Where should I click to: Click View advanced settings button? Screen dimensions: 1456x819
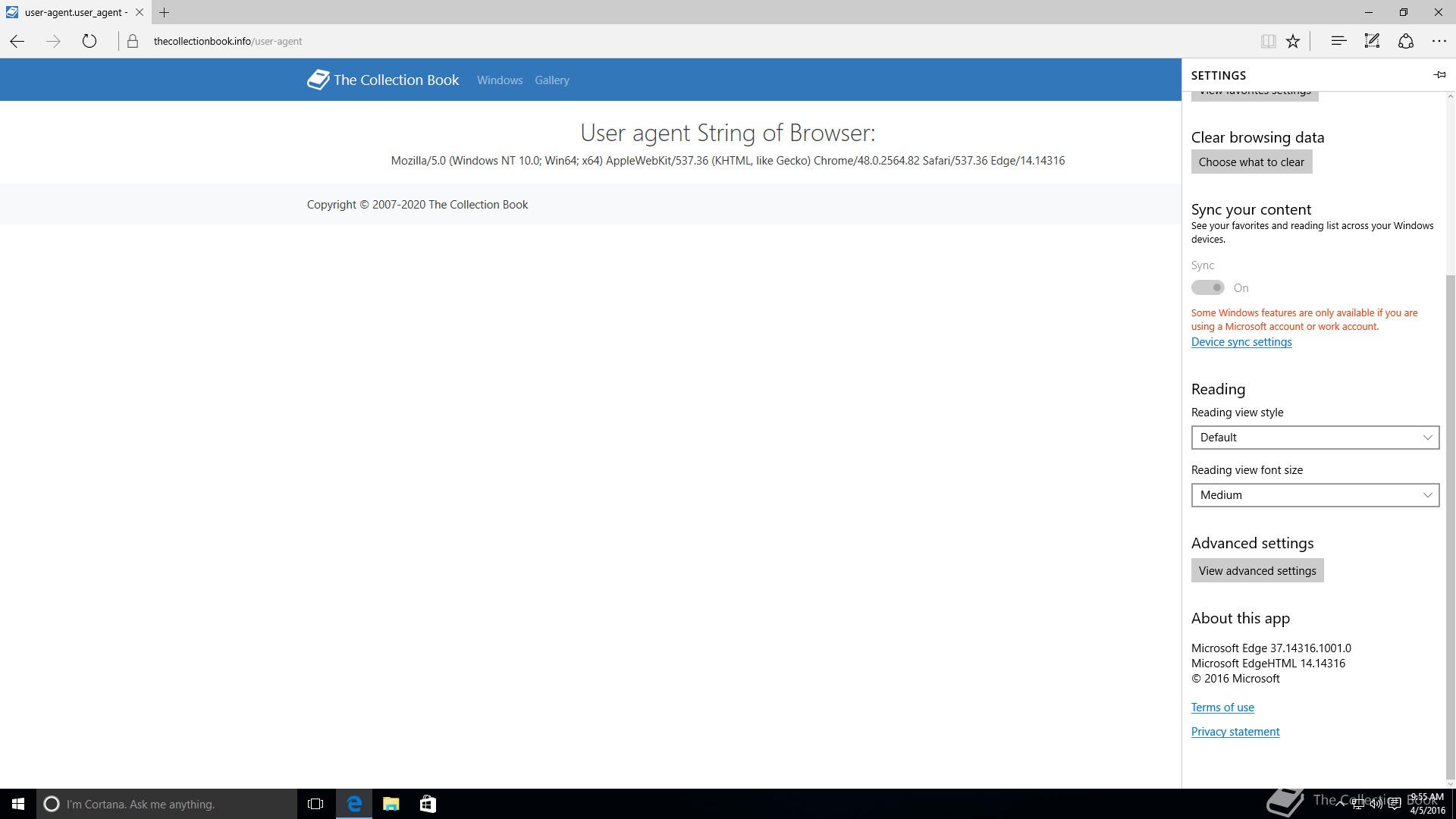pos(1257,571)
